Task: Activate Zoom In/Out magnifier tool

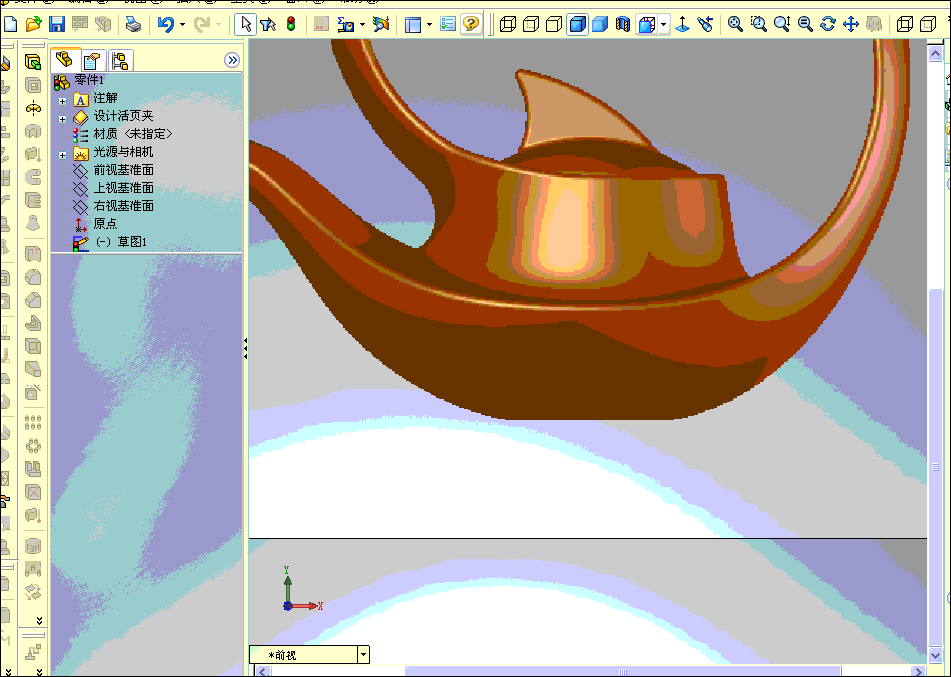Action: (x=782, y=24)
